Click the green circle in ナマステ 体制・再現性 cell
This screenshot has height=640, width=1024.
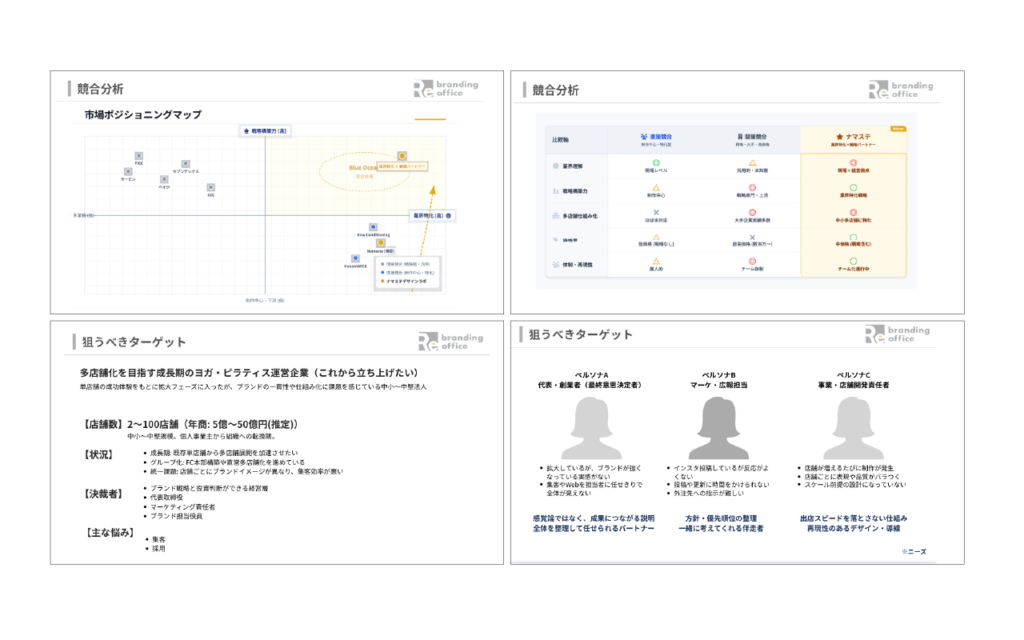pyautogui.click(x=853, y=261)
